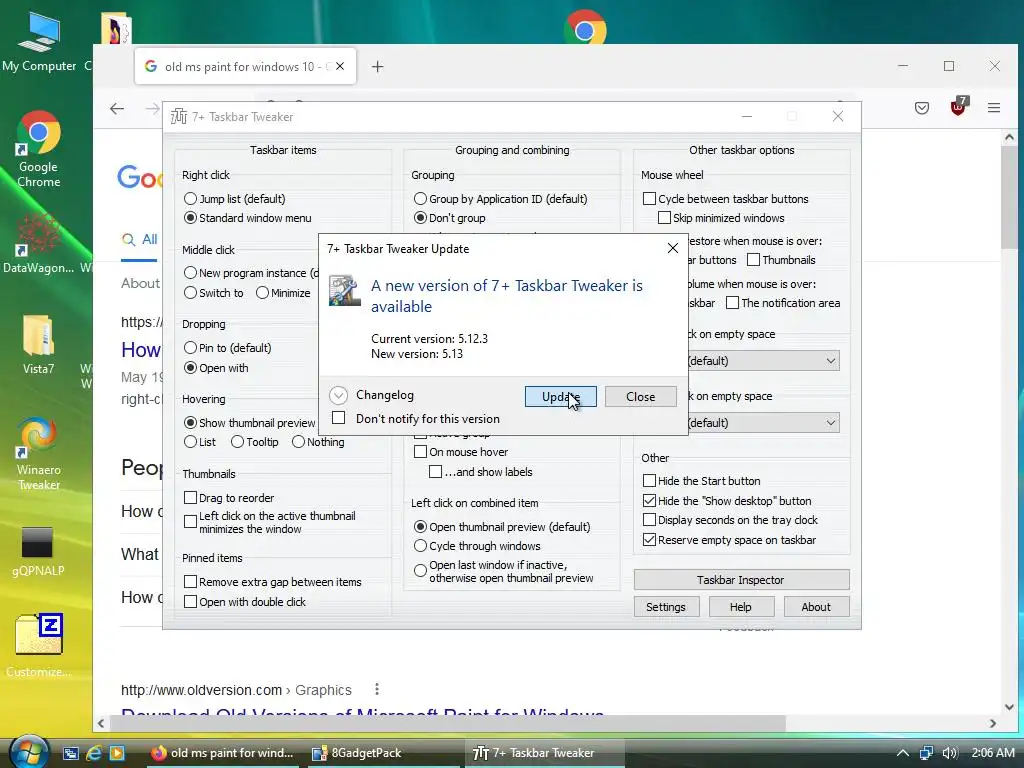1024x768 pixels.
Task: Click the uBlock Origin extension icon
Action: point(959,106)
